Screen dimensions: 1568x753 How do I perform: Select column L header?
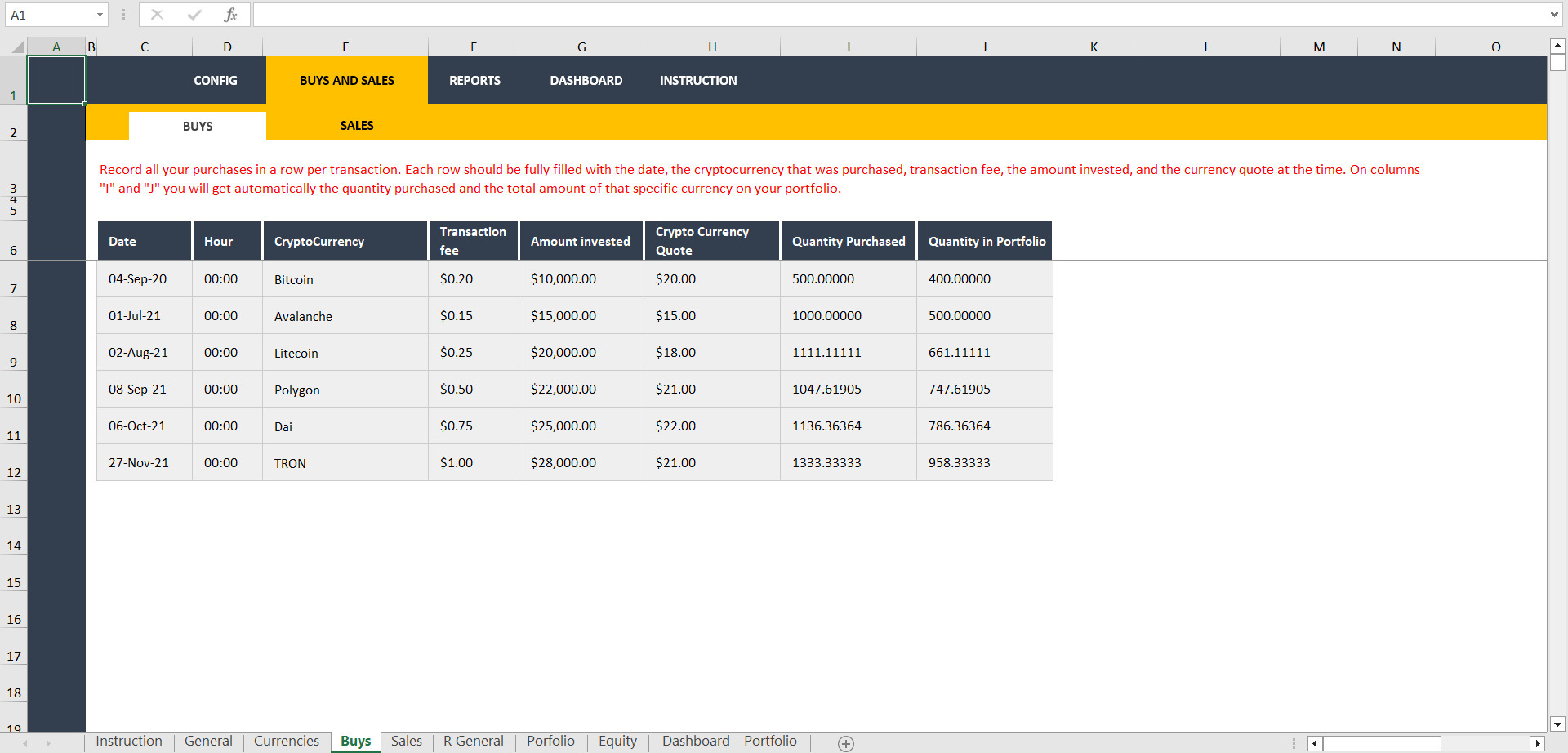click(1207, 47)
